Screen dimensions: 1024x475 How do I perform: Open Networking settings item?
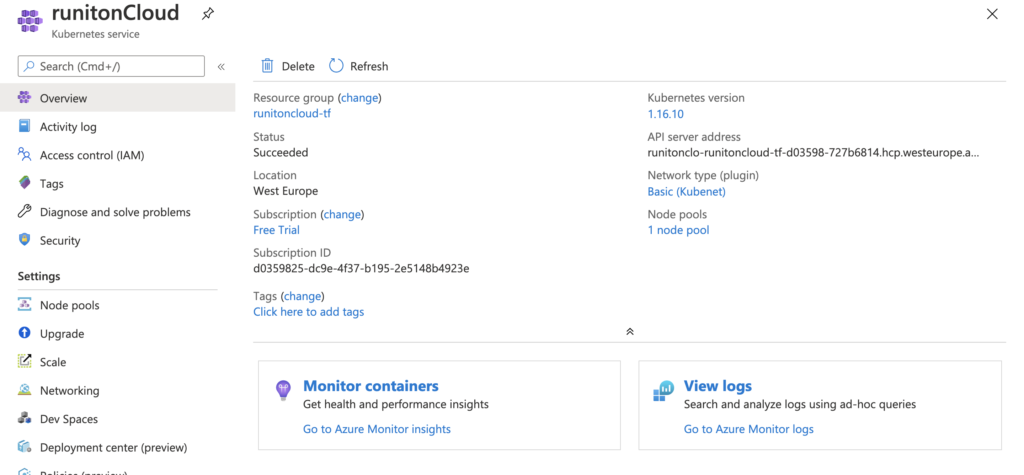point(118,390)
